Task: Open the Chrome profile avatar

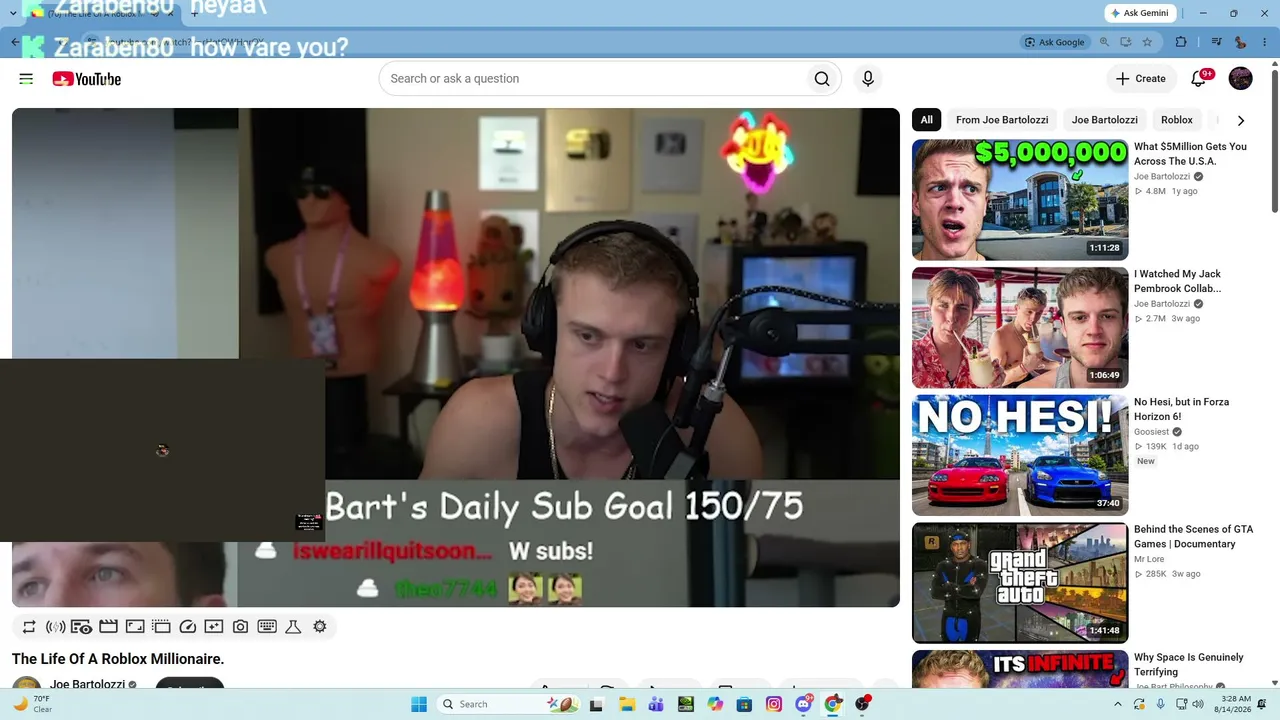Action: (1240, 42)
